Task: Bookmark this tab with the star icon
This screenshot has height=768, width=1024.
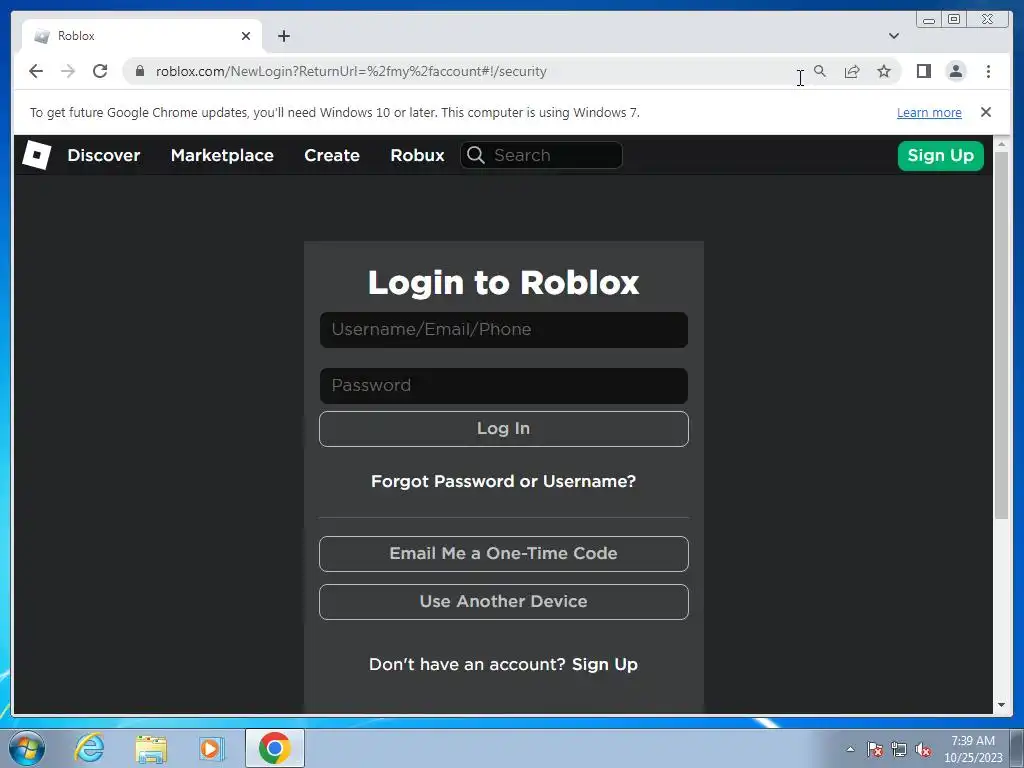Action: [x=884, y=71]
